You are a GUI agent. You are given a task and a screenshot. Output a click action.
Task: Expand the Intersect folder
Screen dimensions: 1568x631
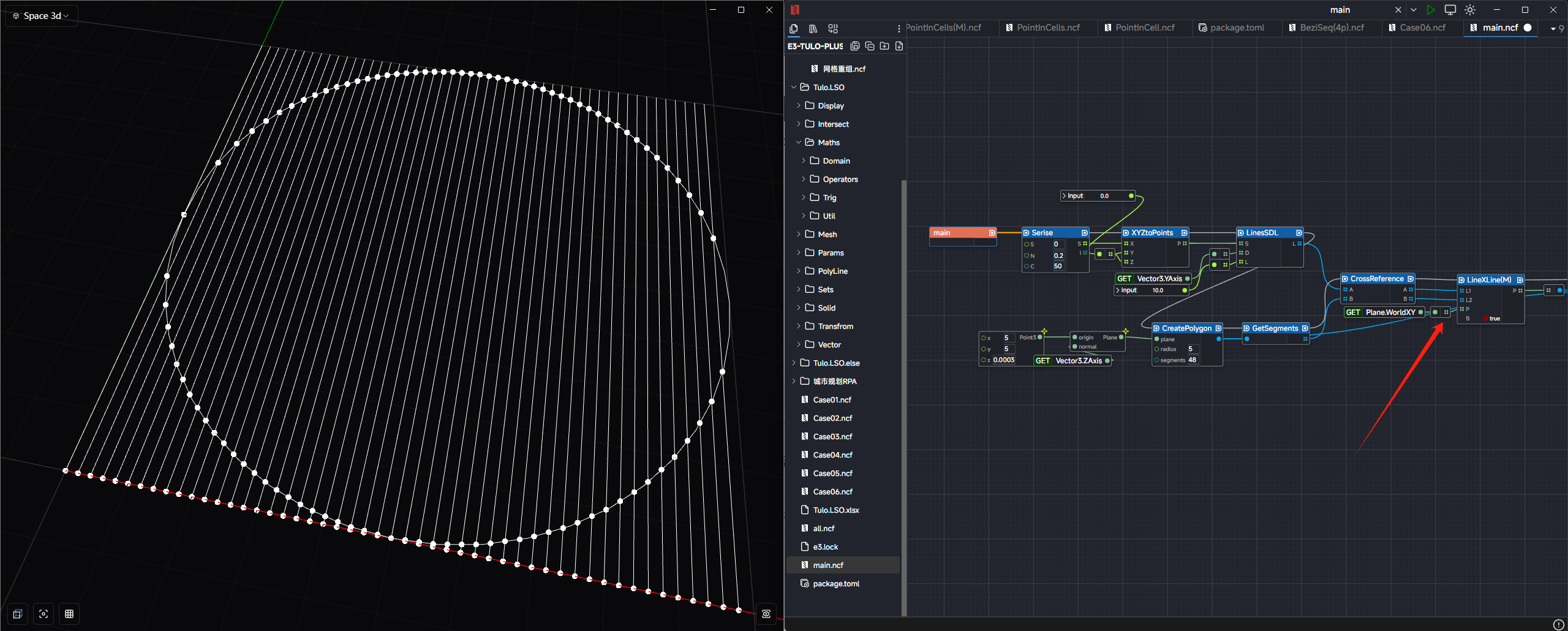tap(833, 124)
